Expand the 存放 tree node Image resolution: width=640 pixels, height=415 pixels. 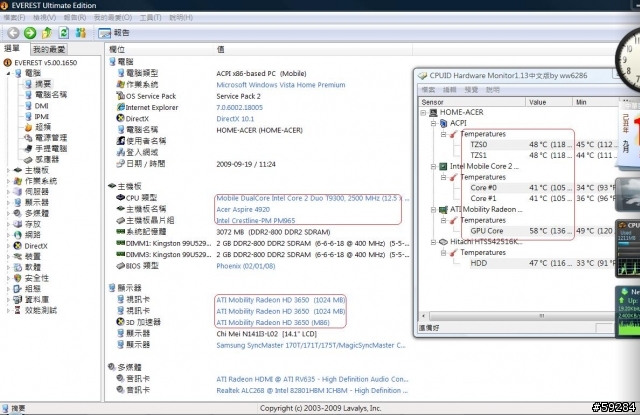pyautogui.click(x=8, y=224)
